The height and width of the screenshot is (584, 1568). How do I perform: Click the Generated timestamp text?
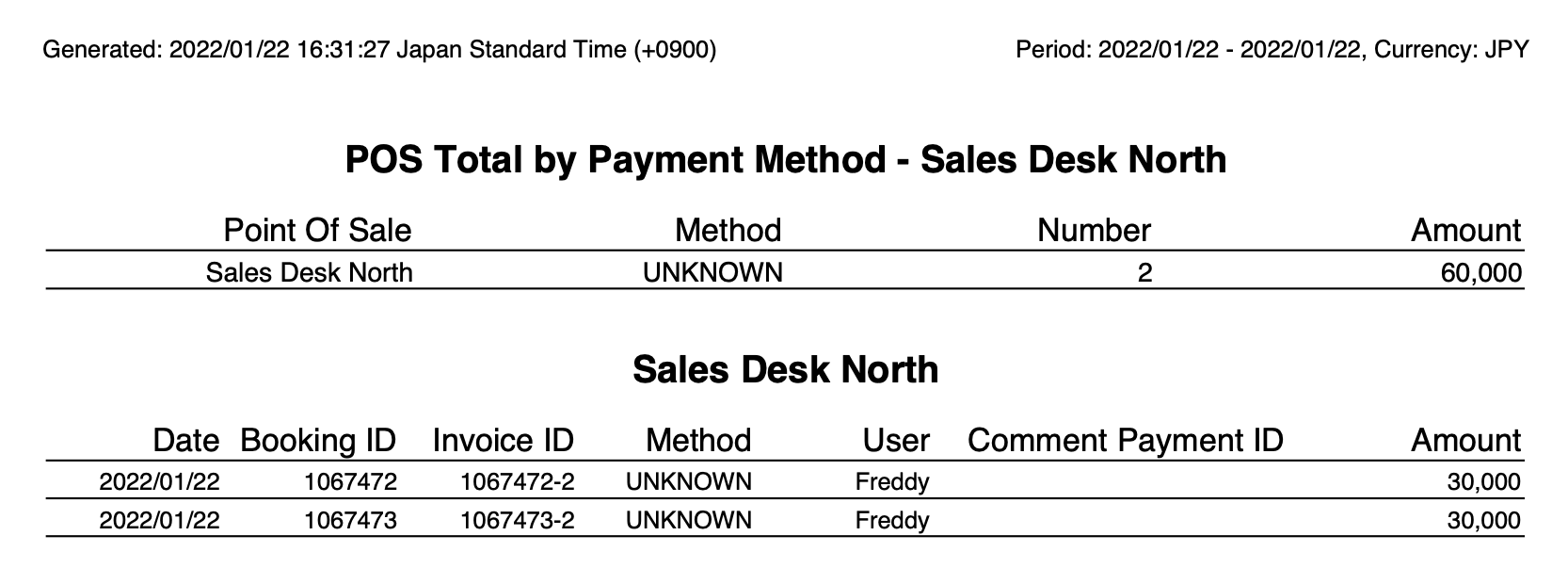coord(379,50)
